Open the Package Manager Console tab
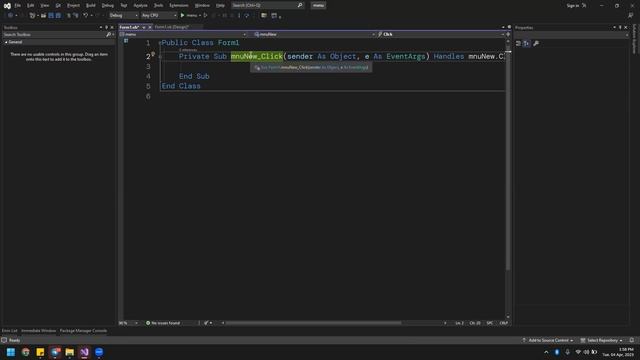 [83, 331]
